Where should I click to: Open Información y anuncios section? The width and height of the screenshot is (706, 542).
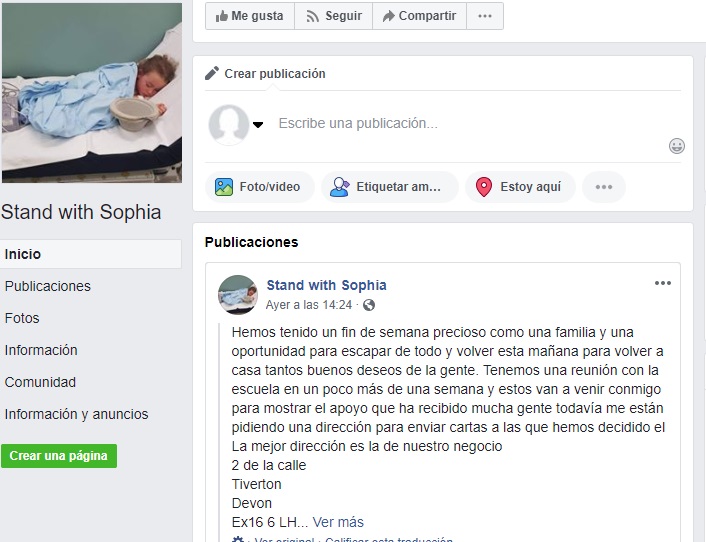click(77, 414)
